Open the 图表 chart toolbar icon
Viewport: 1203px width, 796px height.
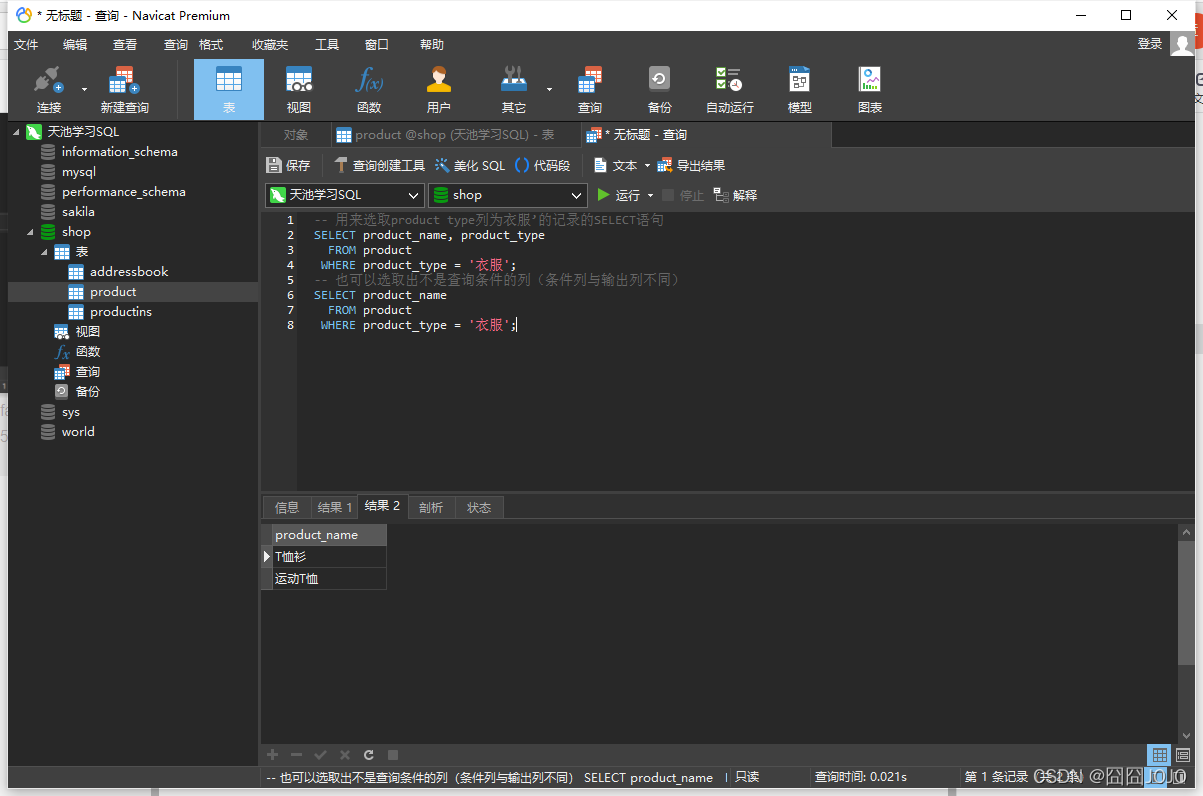[870, 90]
